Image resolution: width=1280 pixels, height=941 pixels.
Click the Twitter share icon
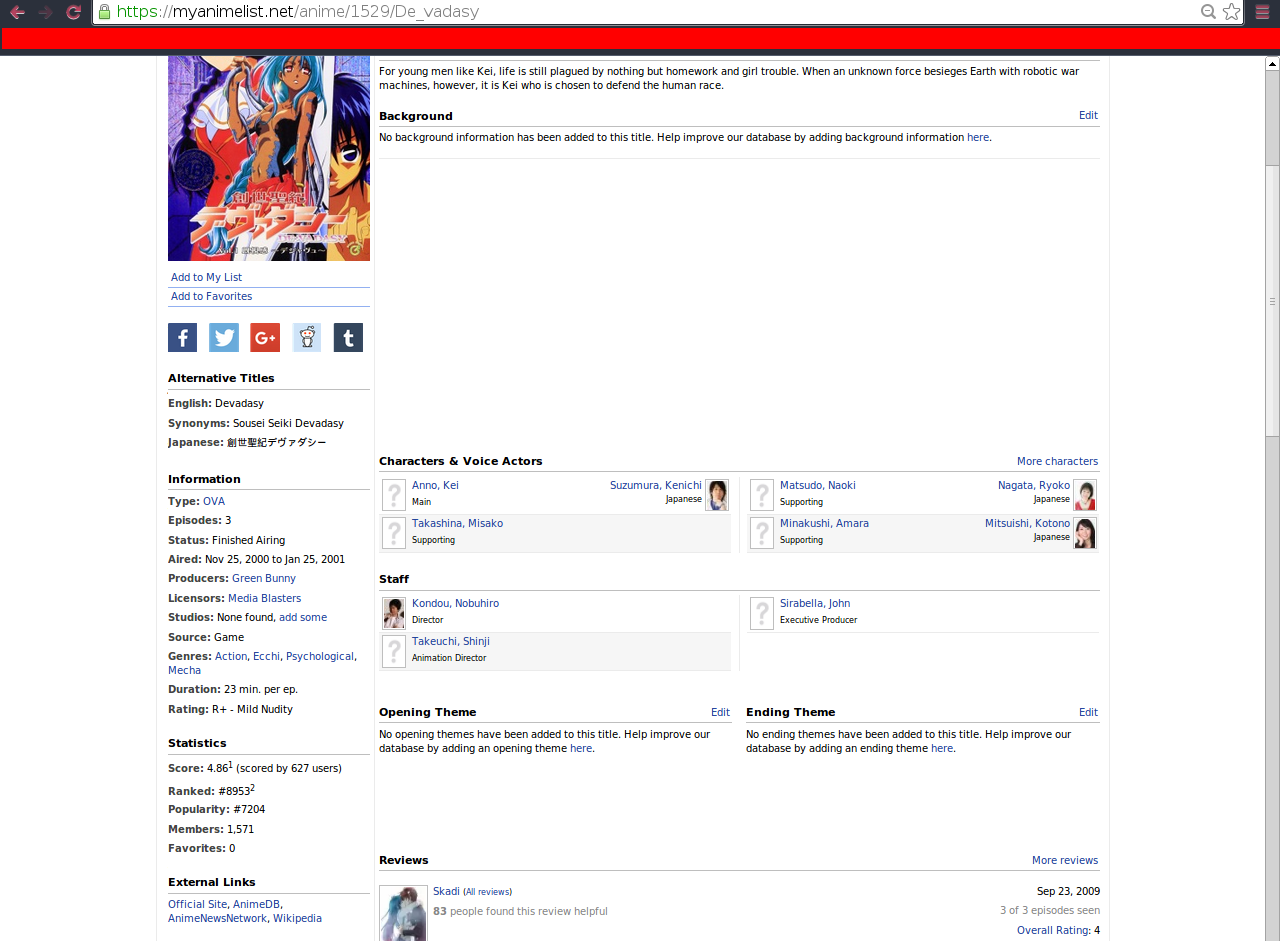tap(224, 338)
